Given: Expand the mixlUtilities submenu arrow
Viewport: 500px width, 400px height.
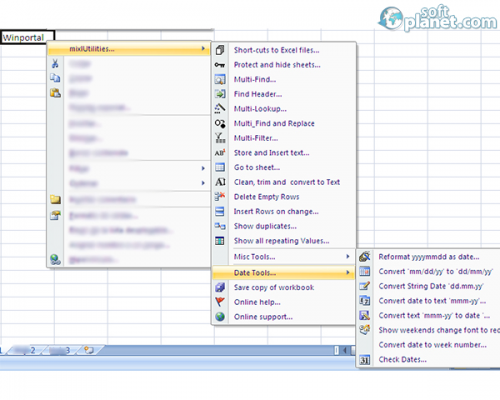Looking at the screenshot, I should pyautogui.click(x=203, y=49).
